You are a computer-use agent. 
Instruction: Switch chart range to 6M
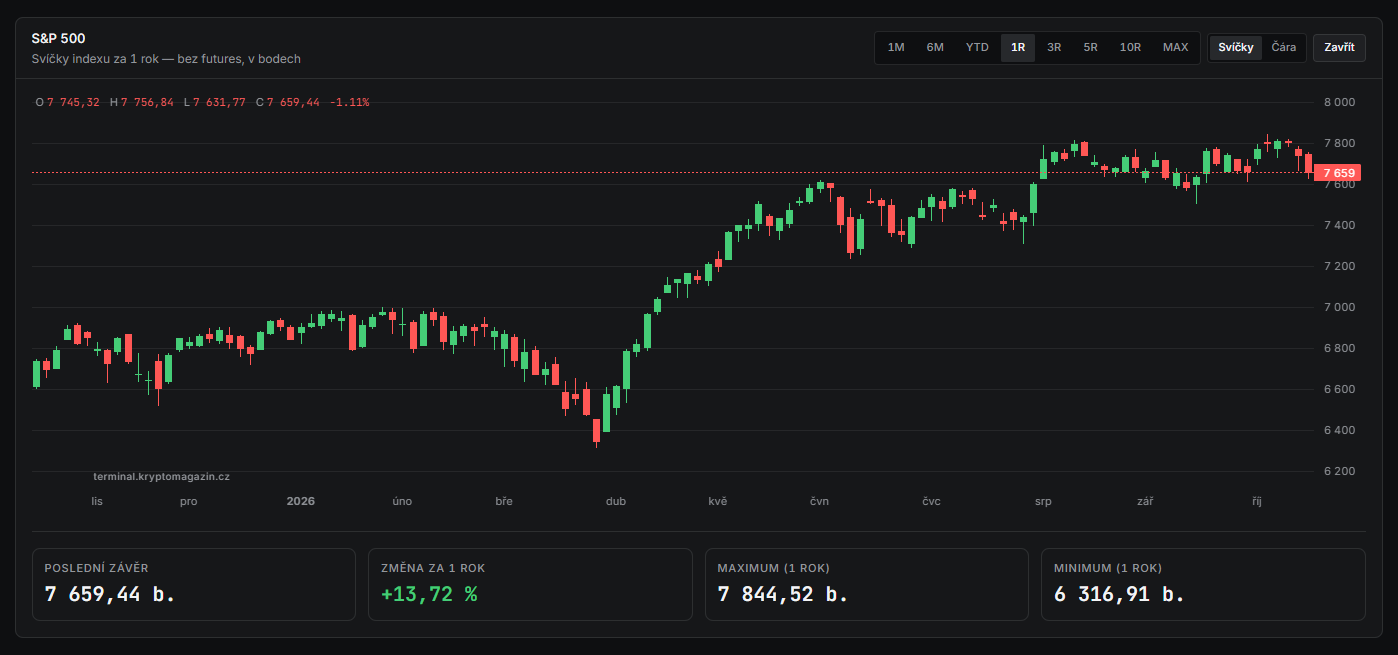coord(935,47)
